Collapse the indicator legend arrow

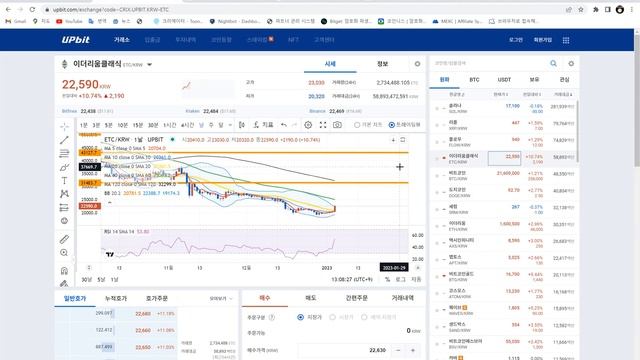pos(109,202)
